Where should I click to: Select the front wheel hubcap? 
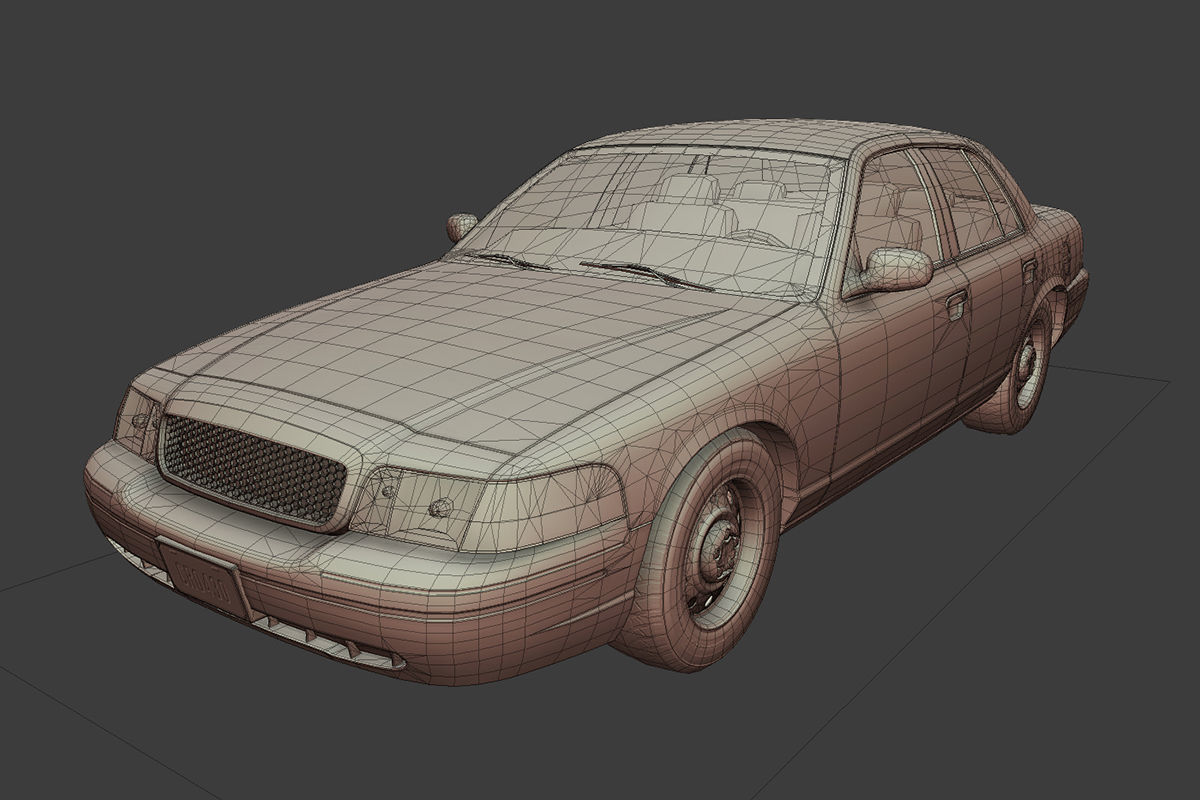point(716,548)
